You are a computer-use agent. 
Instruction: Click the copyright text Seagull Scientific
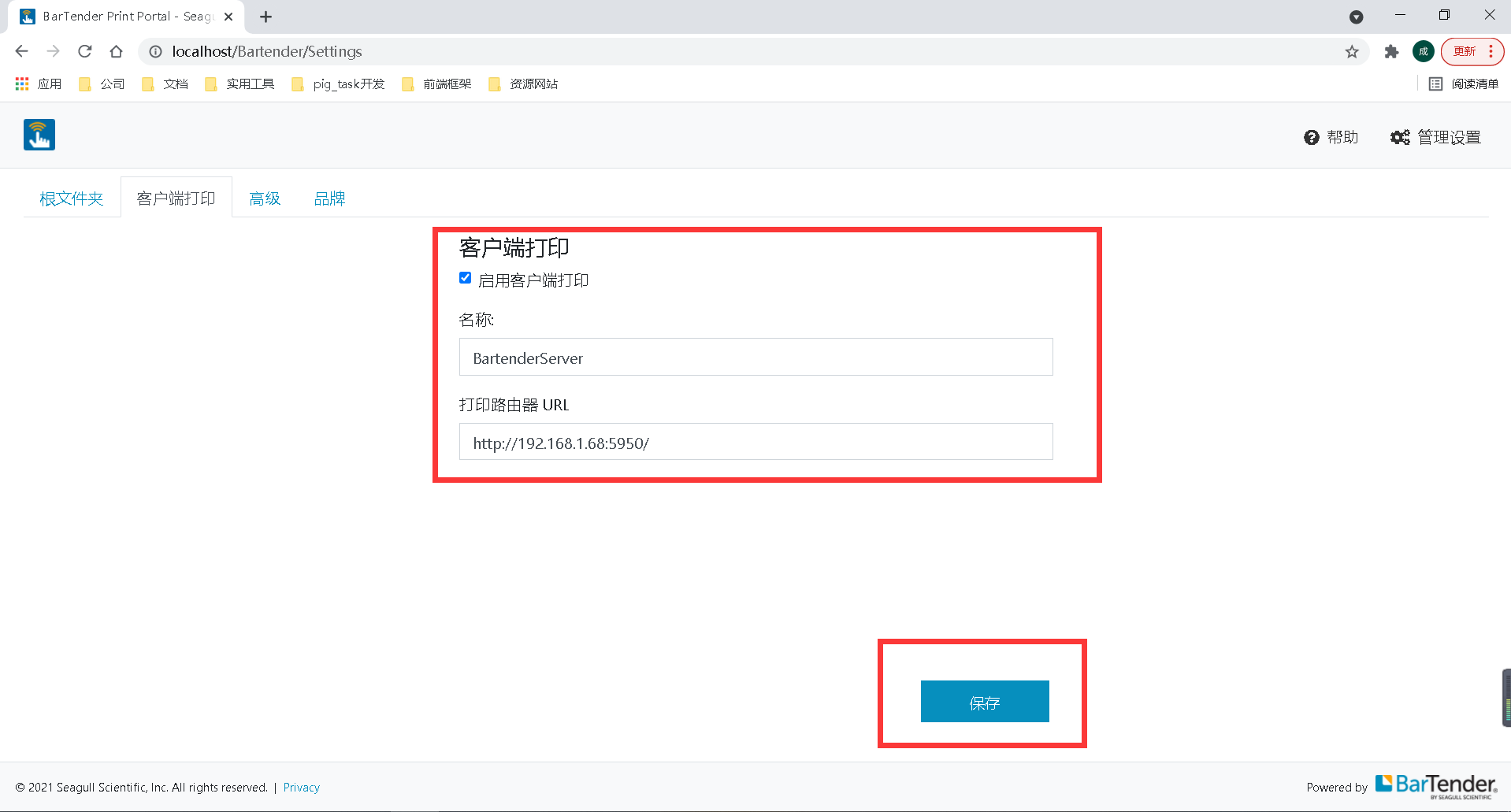point(141,787)
